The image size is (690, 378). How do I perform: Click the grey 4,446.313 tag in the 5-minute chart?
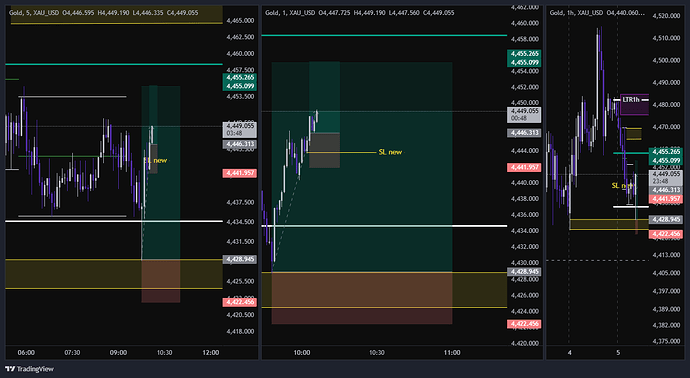click(239, 144)
